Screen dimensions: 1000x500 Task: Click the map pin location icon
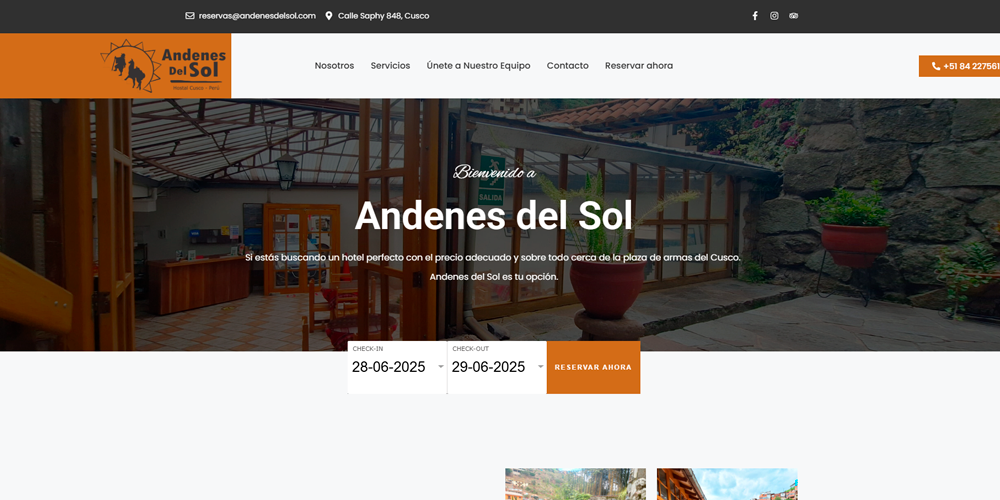tap(329, 16)
